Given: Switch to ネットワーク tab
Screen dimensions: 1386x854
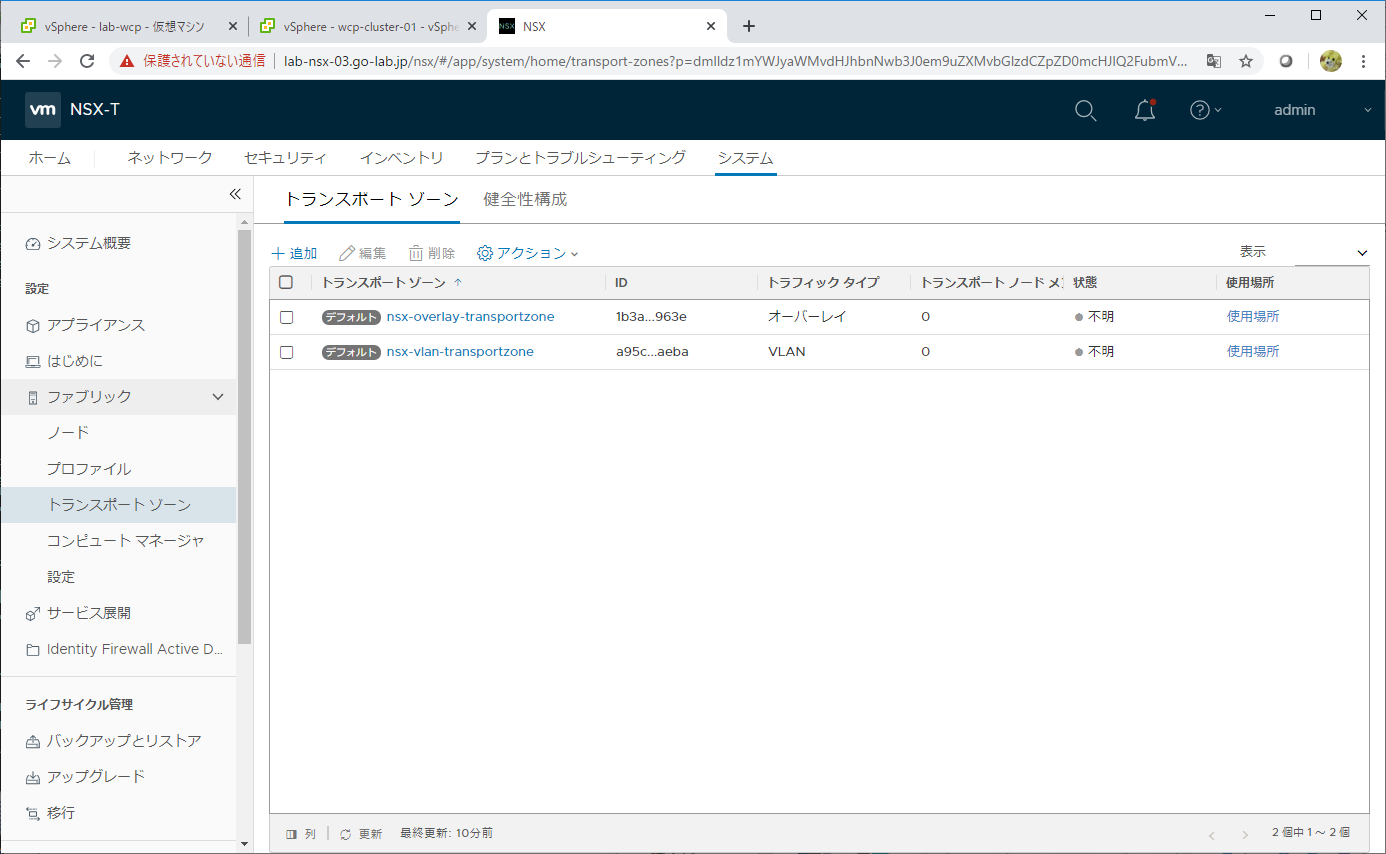Looking at the screenshot, I should (170, 158).
